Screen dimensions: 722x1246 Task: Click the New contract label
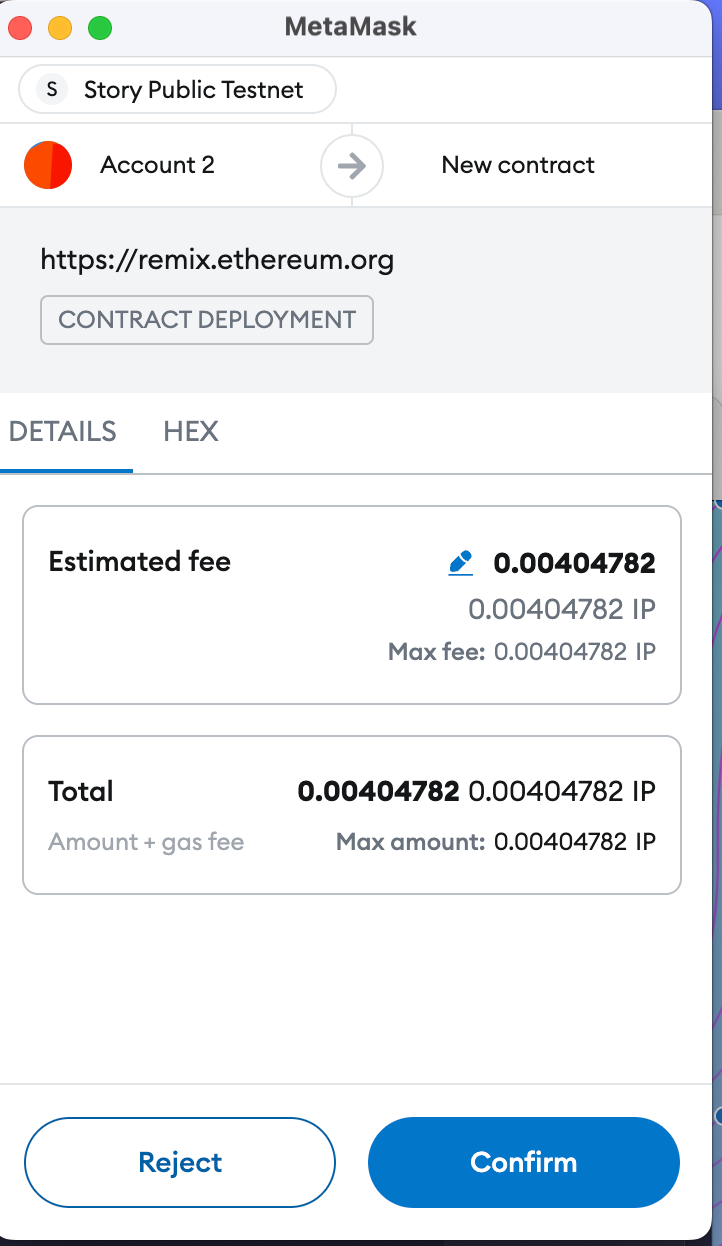[x=518, y=165]
